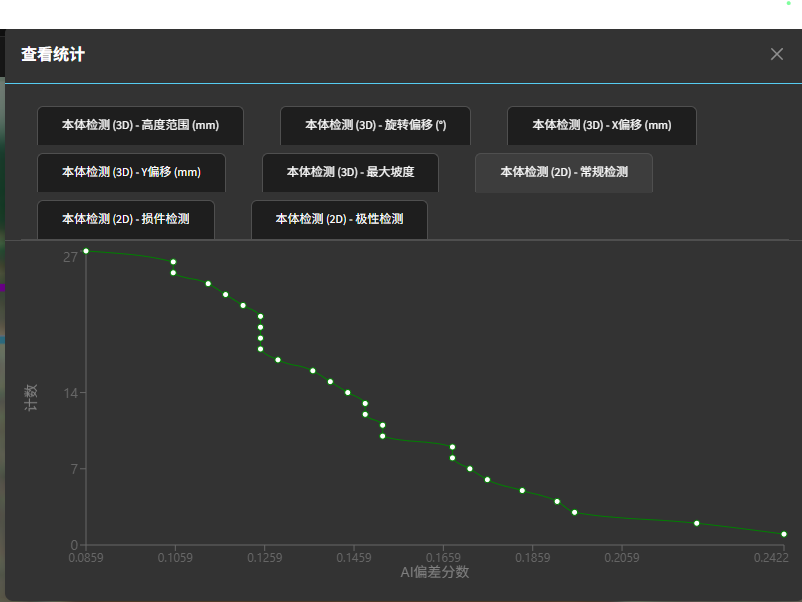The image size is (802, 602).
Task: Show the 本体检测 (3D) - 最大坡度 statistics tab
Action: point(350,173)
